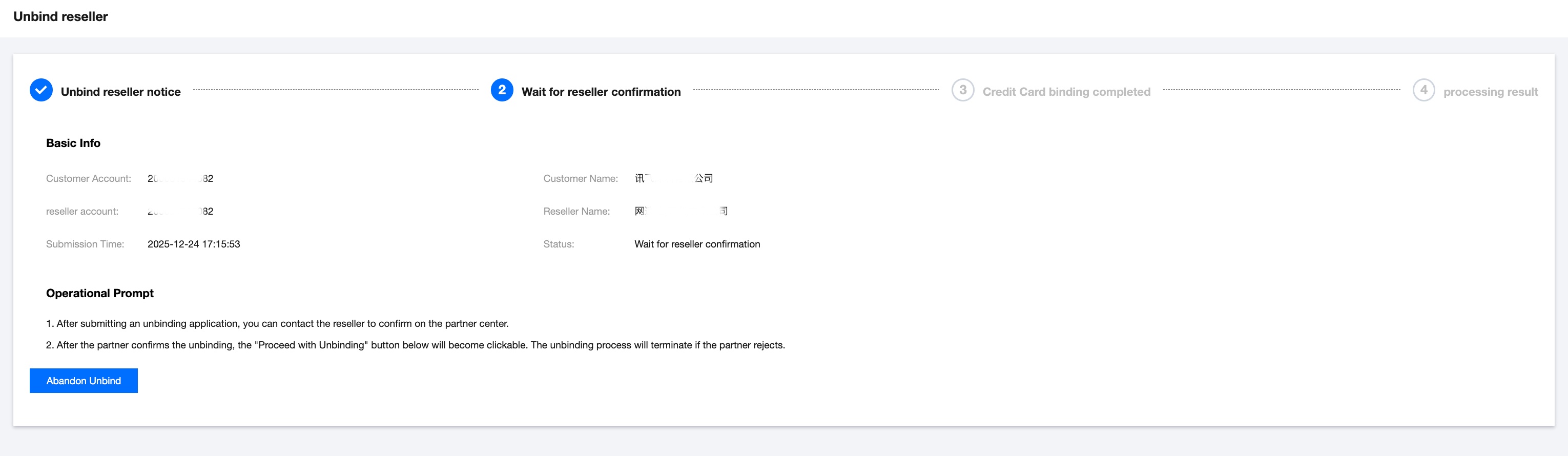Click the second prompt about Proceed with Unbinding
1568x456 pixels.
point(415,345)
